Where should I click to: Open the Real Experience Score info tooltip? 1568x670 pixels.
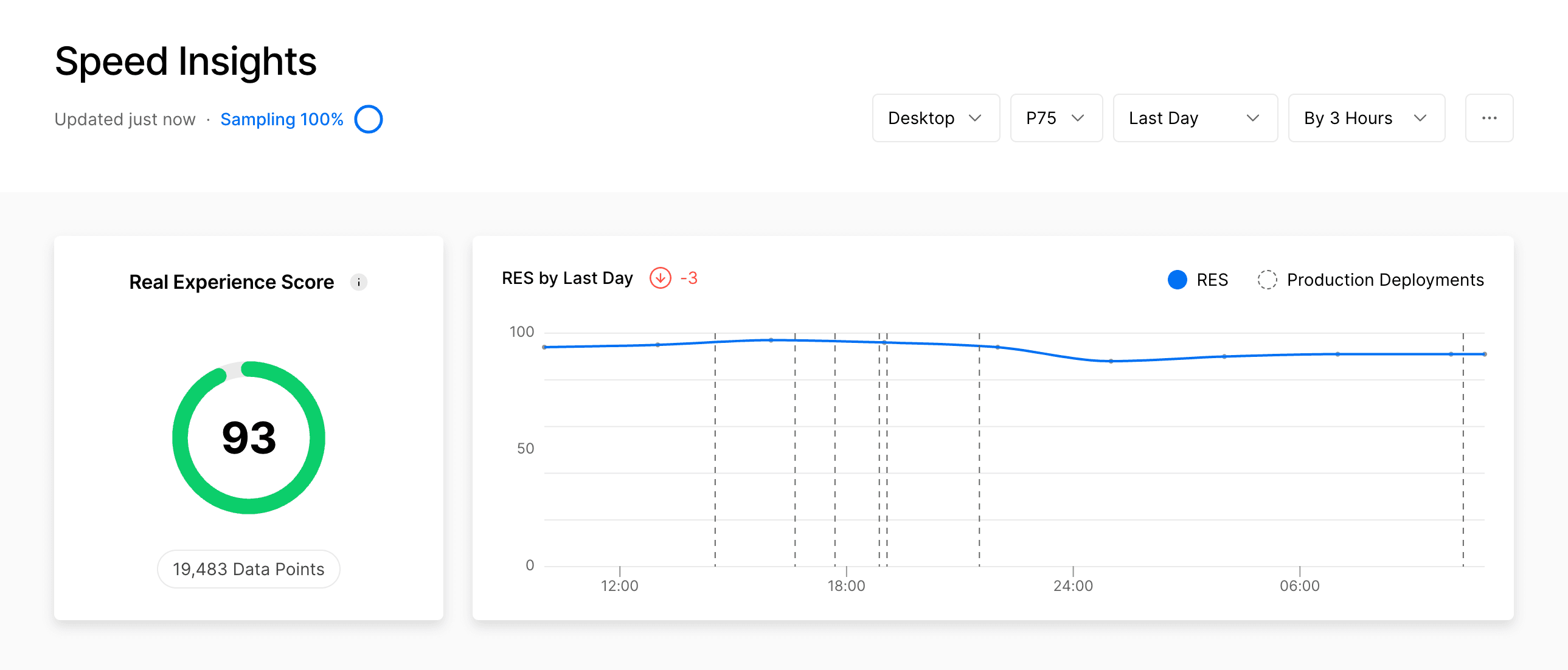(x=359, y=281)
